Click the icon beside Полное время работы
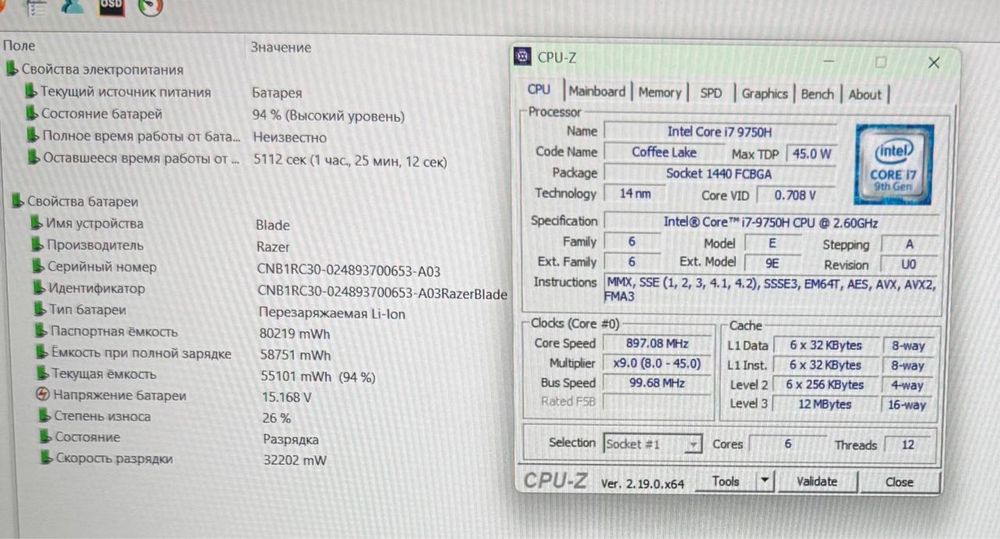 (33, 135)
